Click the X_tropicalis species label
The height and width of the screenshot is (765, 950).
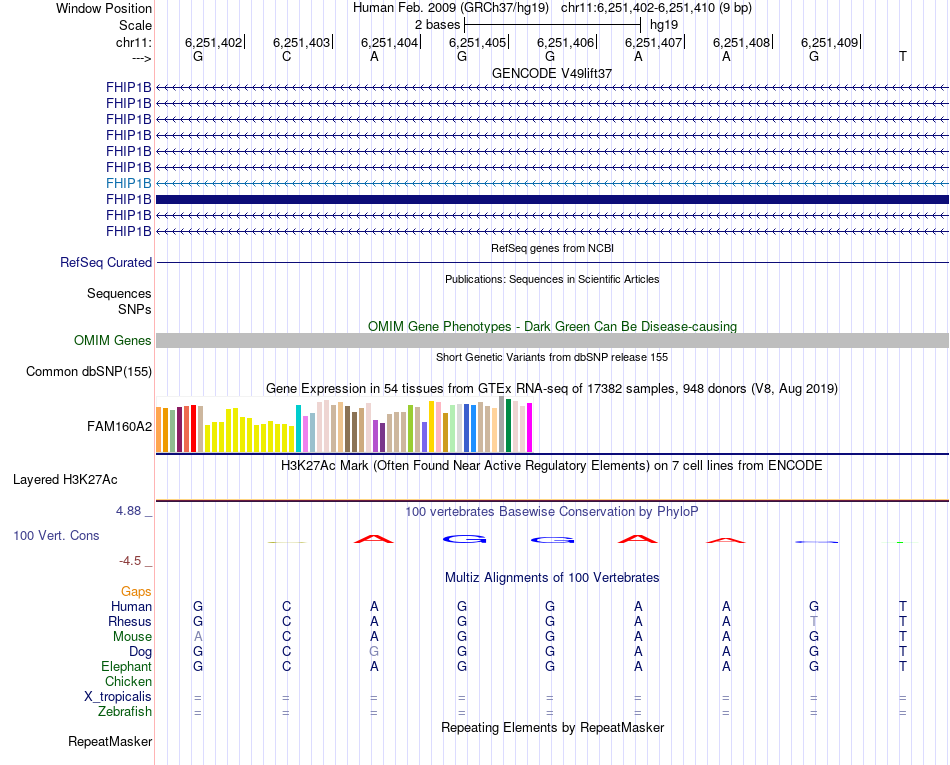click(118, 697)
